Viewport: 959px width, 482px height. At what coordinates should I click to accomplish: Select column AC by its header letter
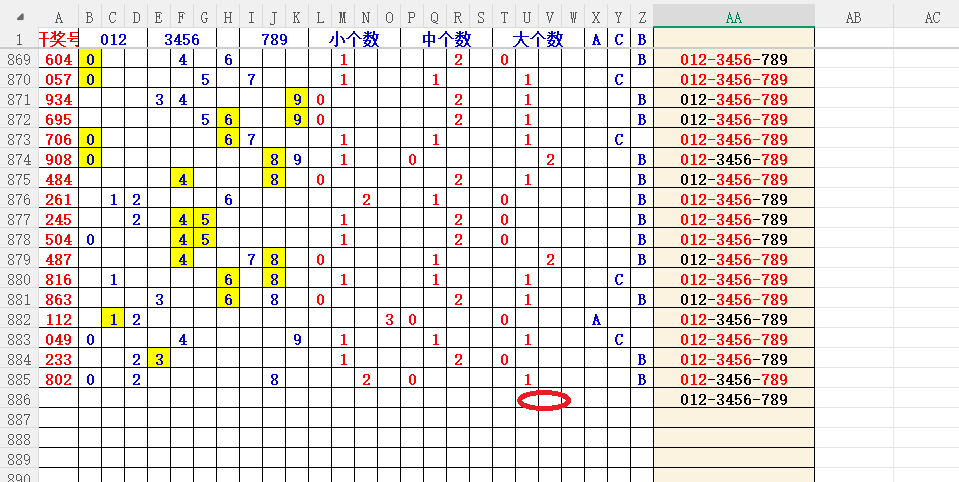click(x=932, y=18)
